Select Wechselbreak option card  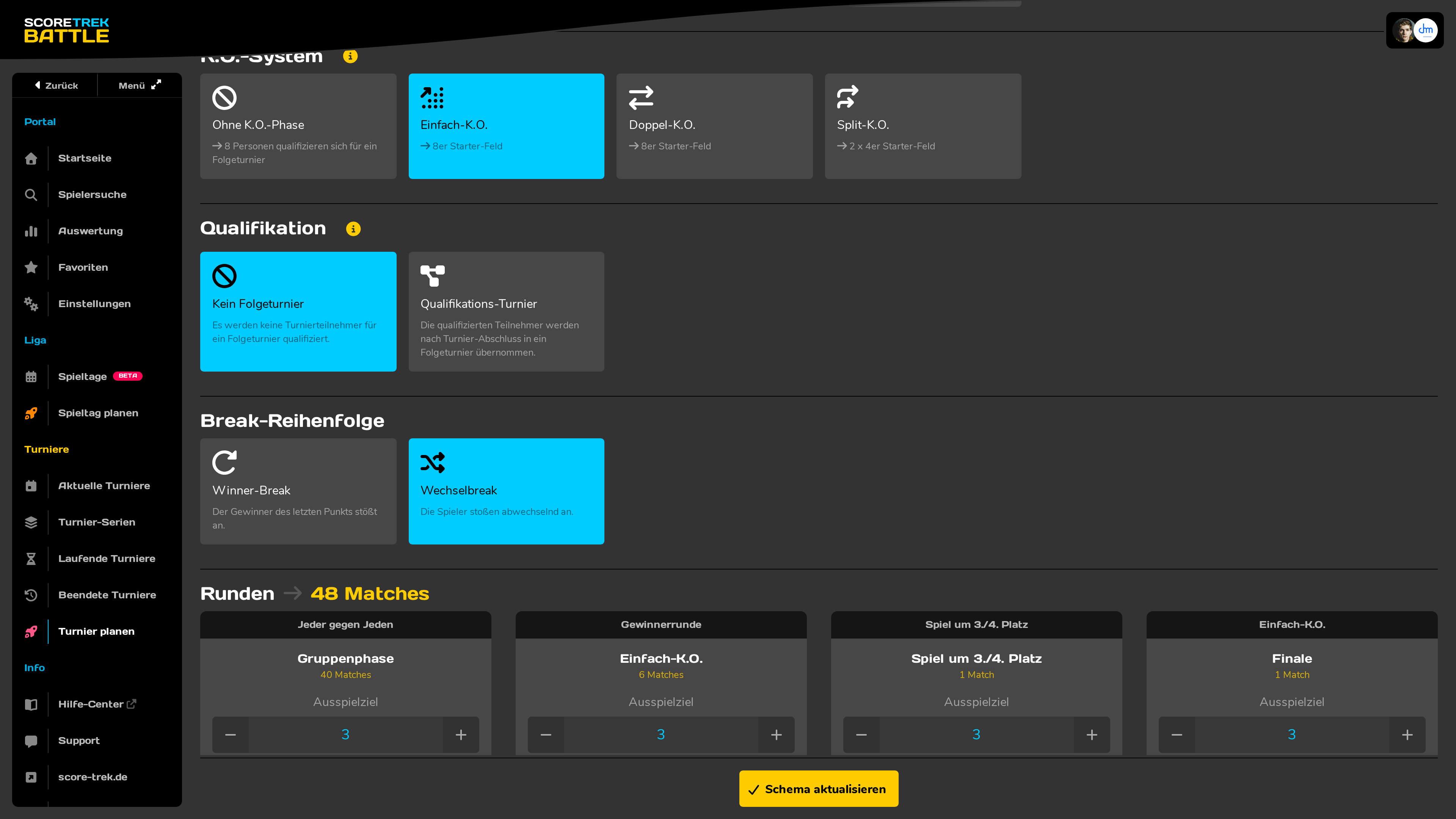point(507,491)
